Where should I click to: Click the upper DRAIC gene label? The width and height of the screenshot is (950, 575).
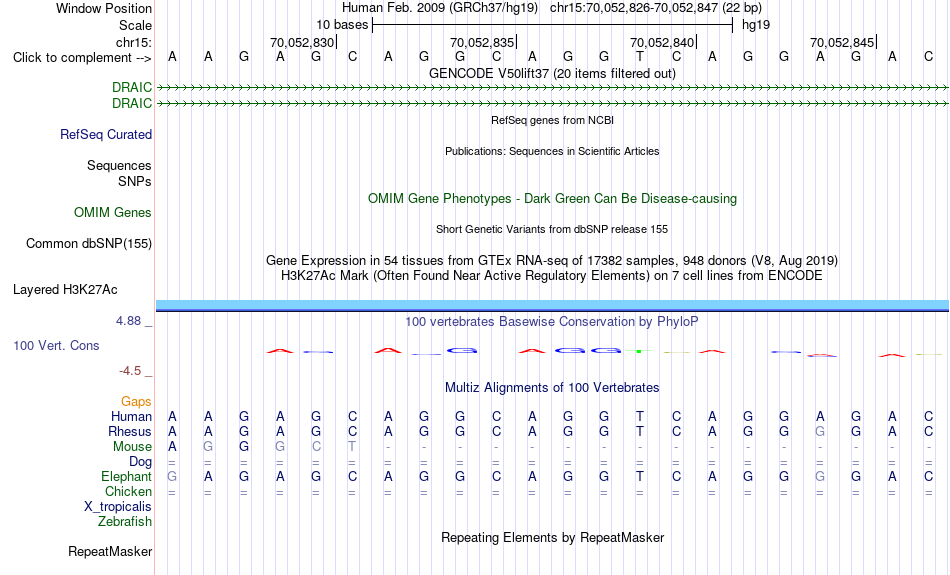(131, 87)
